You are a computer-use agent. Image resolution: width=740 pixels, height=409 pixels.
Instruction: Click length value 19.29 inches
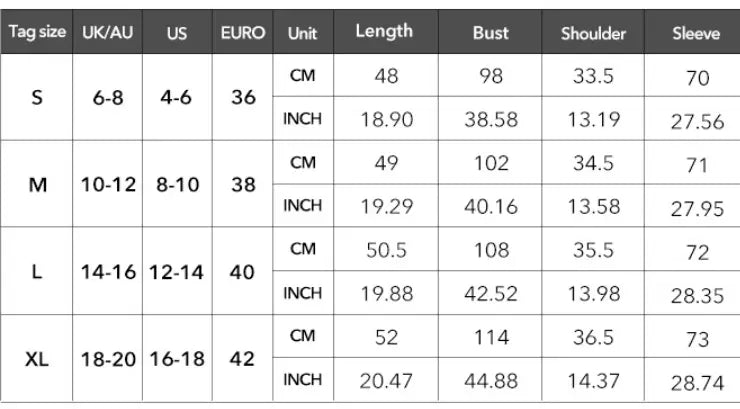click(386, 207)
